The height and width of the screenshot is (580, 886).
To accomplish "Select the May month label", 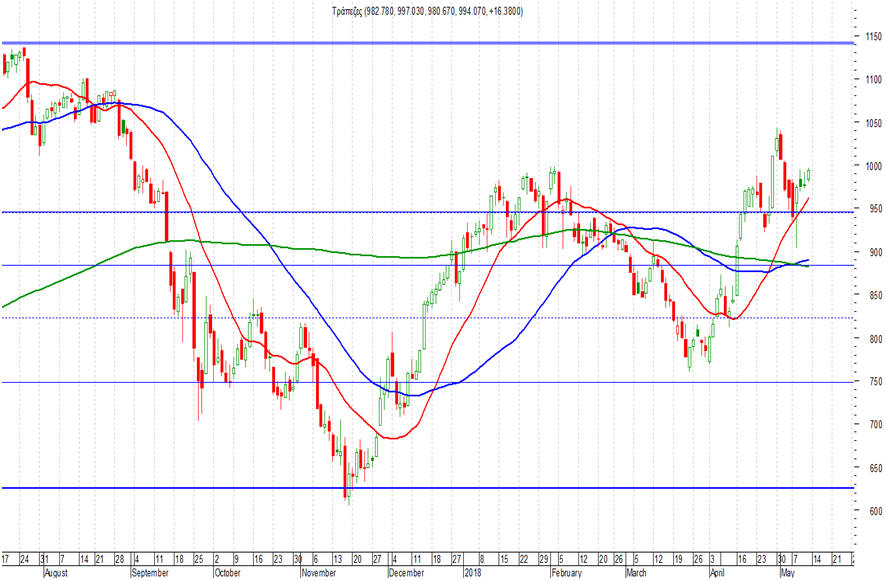I will [x=787, y=573].
